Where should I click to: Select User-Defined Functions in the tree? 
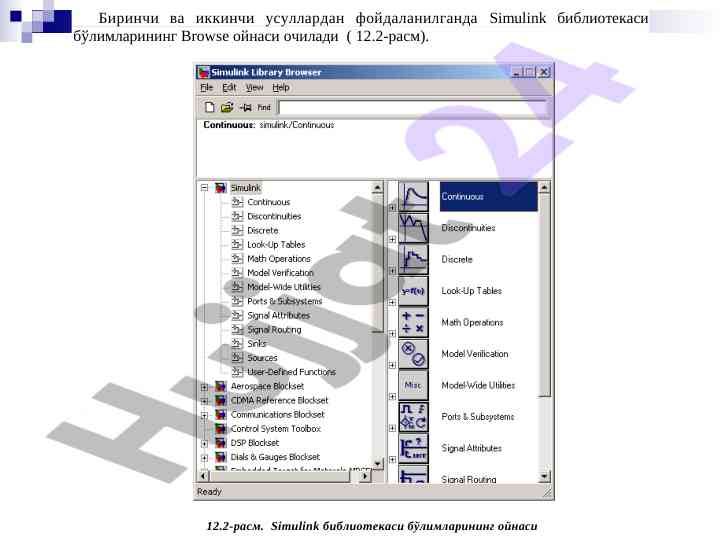pos(292,372)
